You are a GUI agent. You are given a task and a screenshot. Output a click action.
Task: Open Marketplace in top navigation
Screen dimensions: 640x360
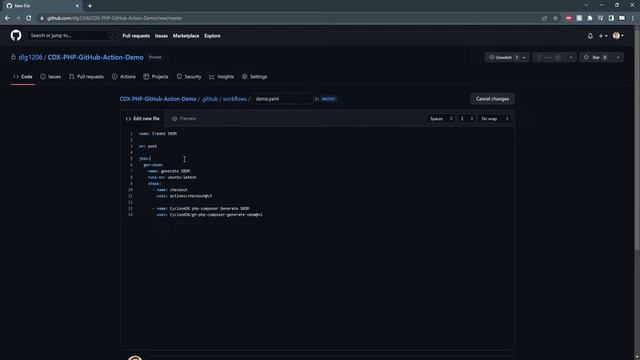pyautogui.click(x=186, y=36)
